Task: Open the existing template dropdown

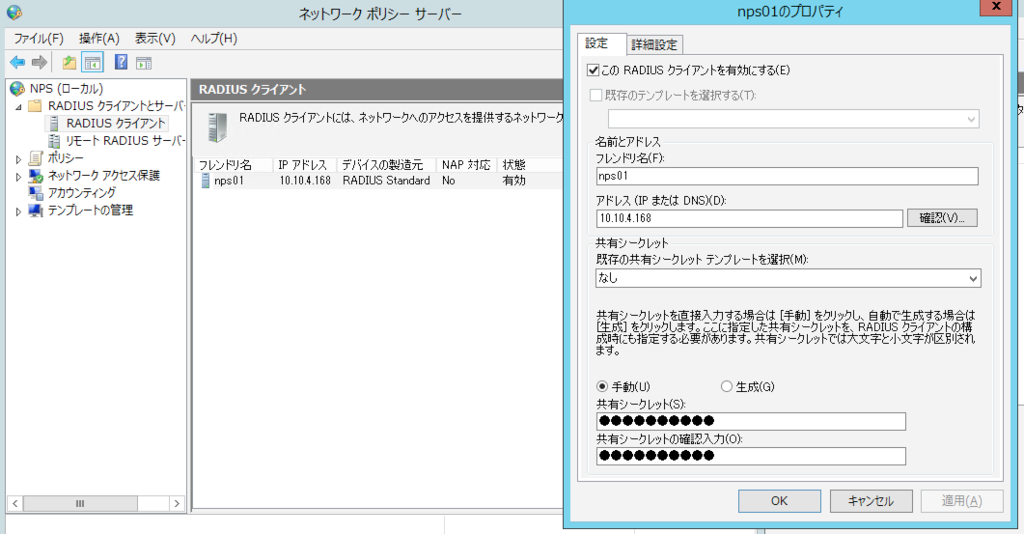Action: [793, 119]
